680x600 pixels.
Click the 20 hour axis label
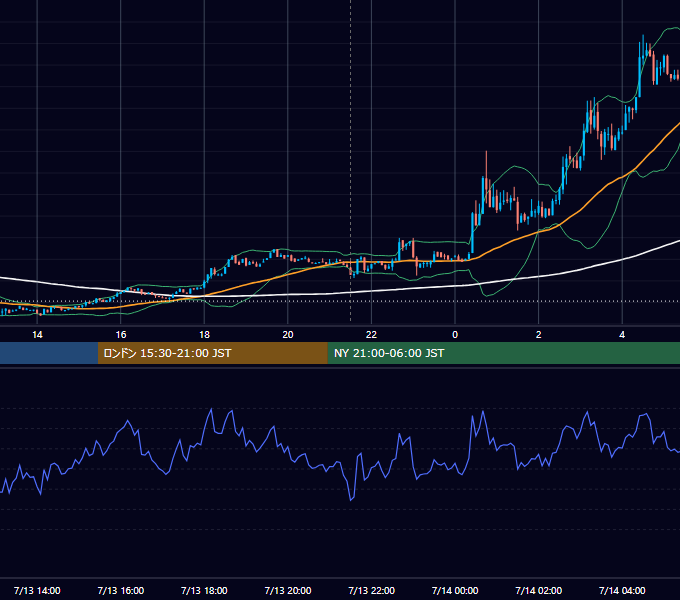(x=288, y=335)
